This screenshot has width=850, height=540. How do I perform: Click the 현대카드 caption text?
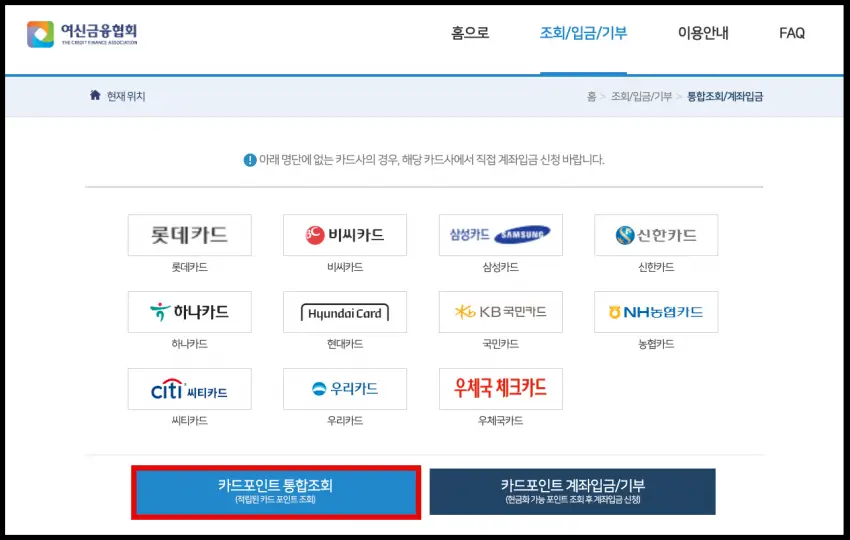(345, 344)
